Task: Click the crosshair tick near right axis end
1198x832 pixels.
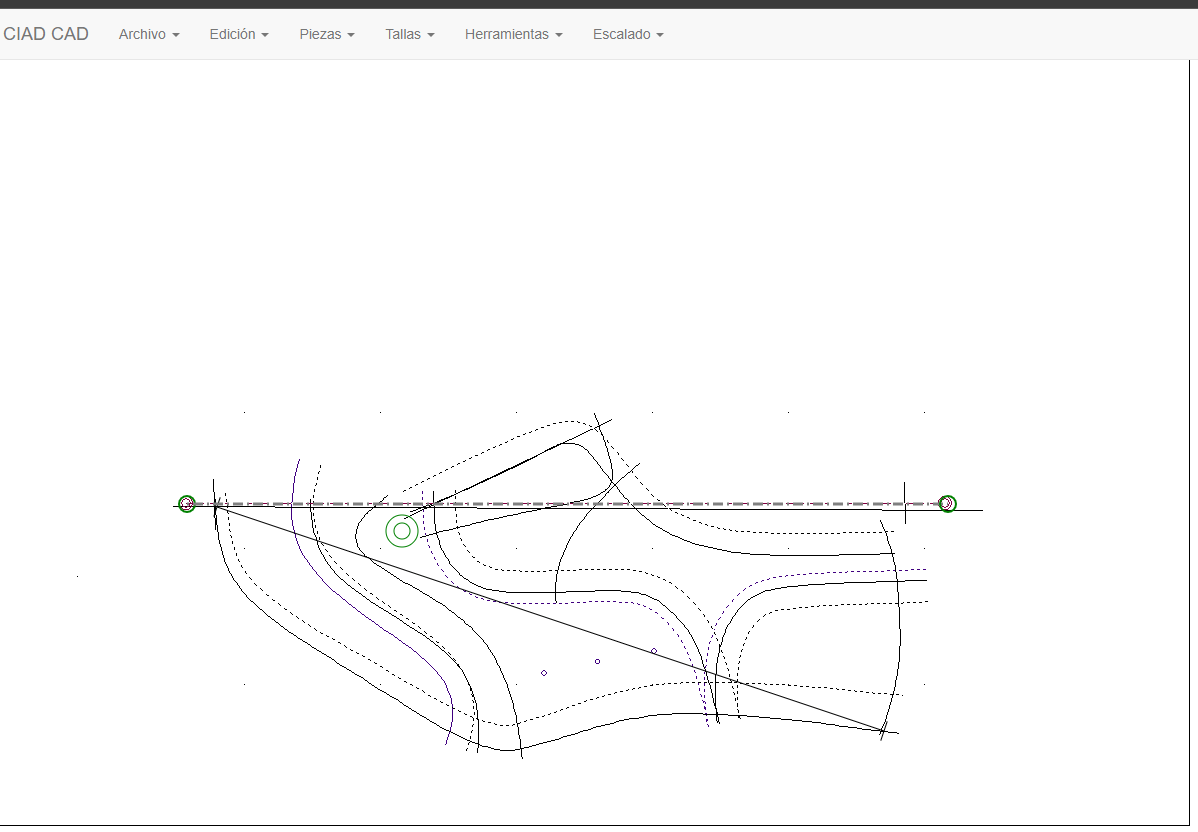Action: click(905, 503)
